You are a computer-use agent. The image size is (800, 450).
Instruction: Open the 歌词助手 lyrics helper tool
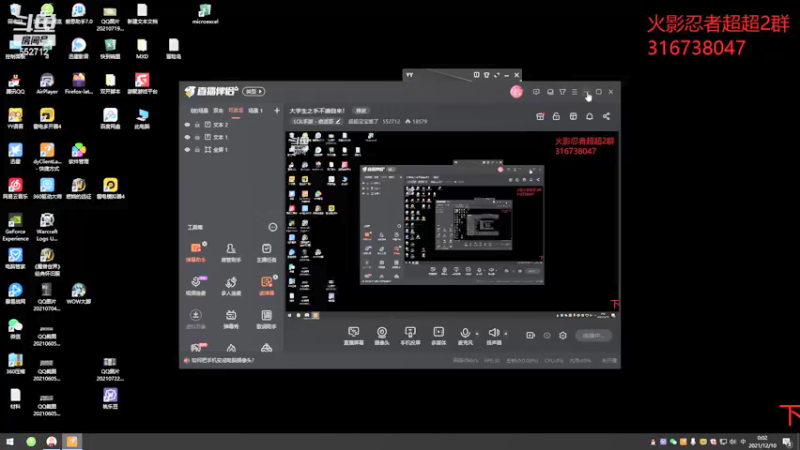coord(266,318)
